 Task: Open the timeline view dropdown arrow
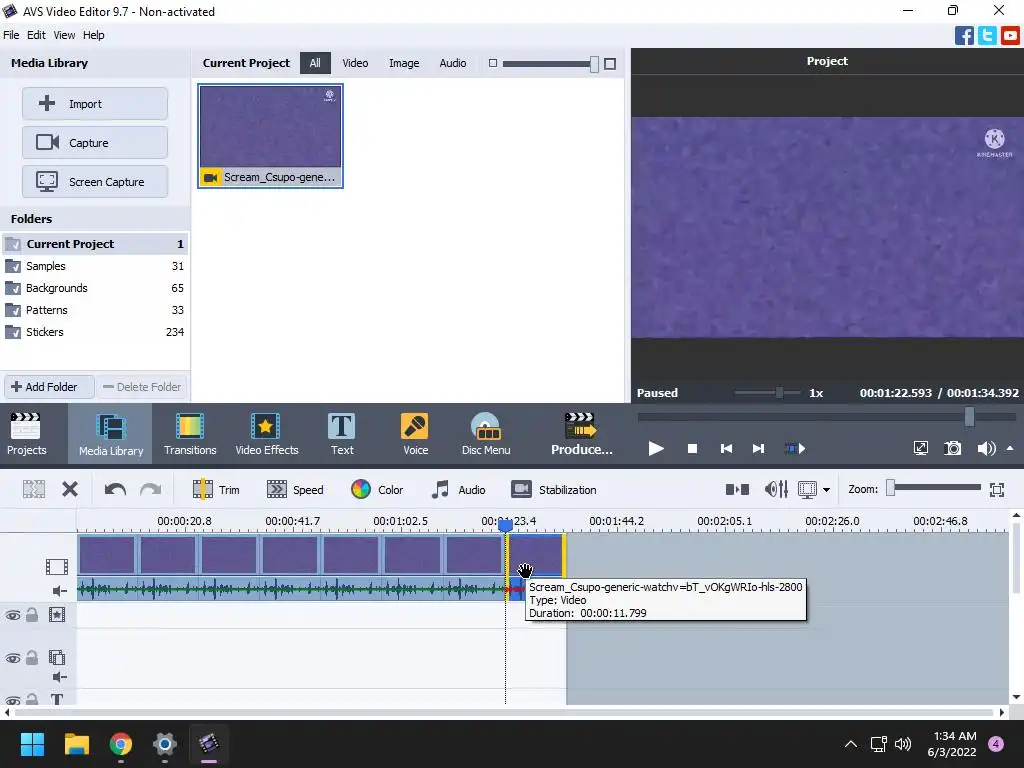click(x=826, y=490)
